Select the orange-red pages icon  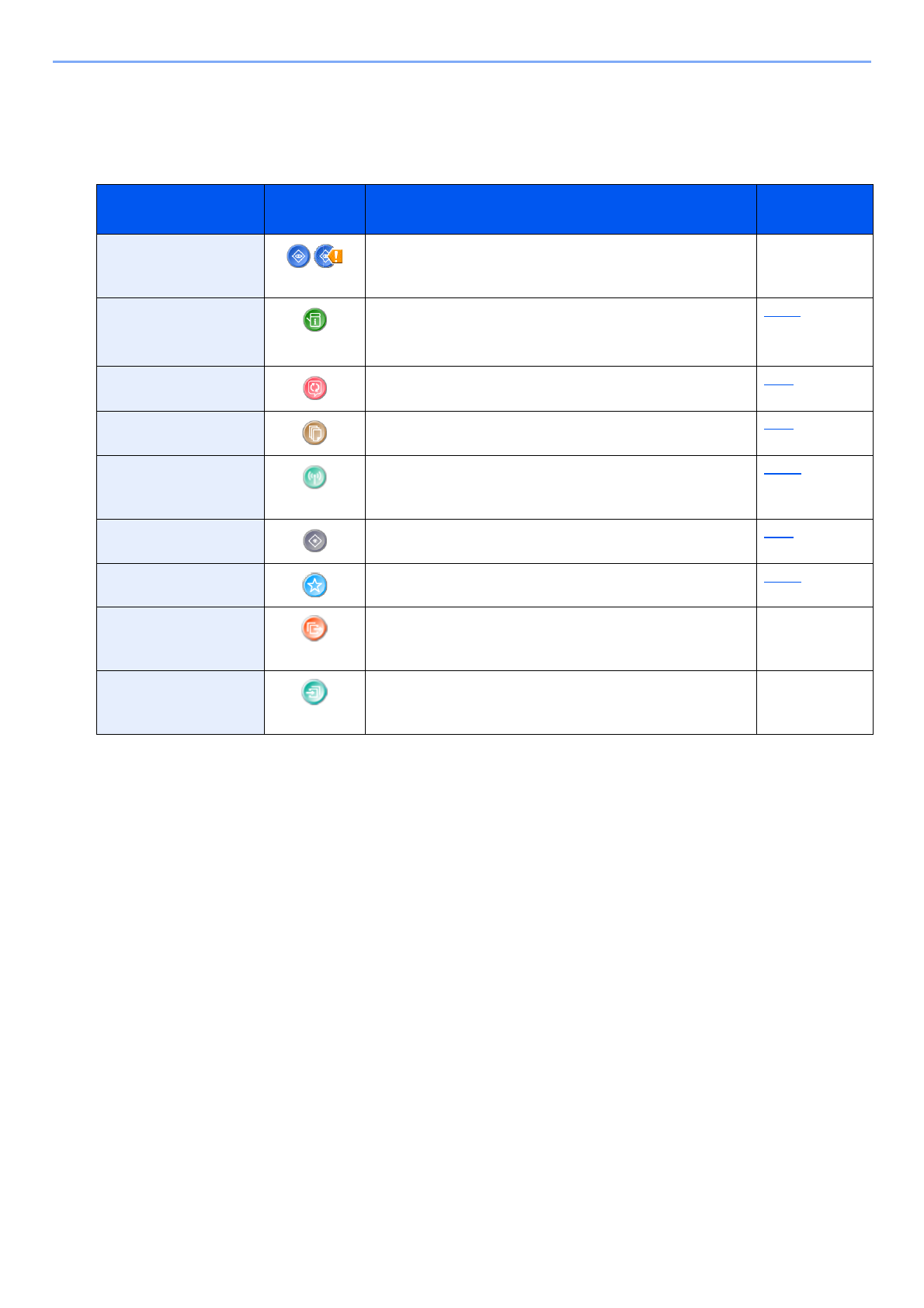point(314,628)
